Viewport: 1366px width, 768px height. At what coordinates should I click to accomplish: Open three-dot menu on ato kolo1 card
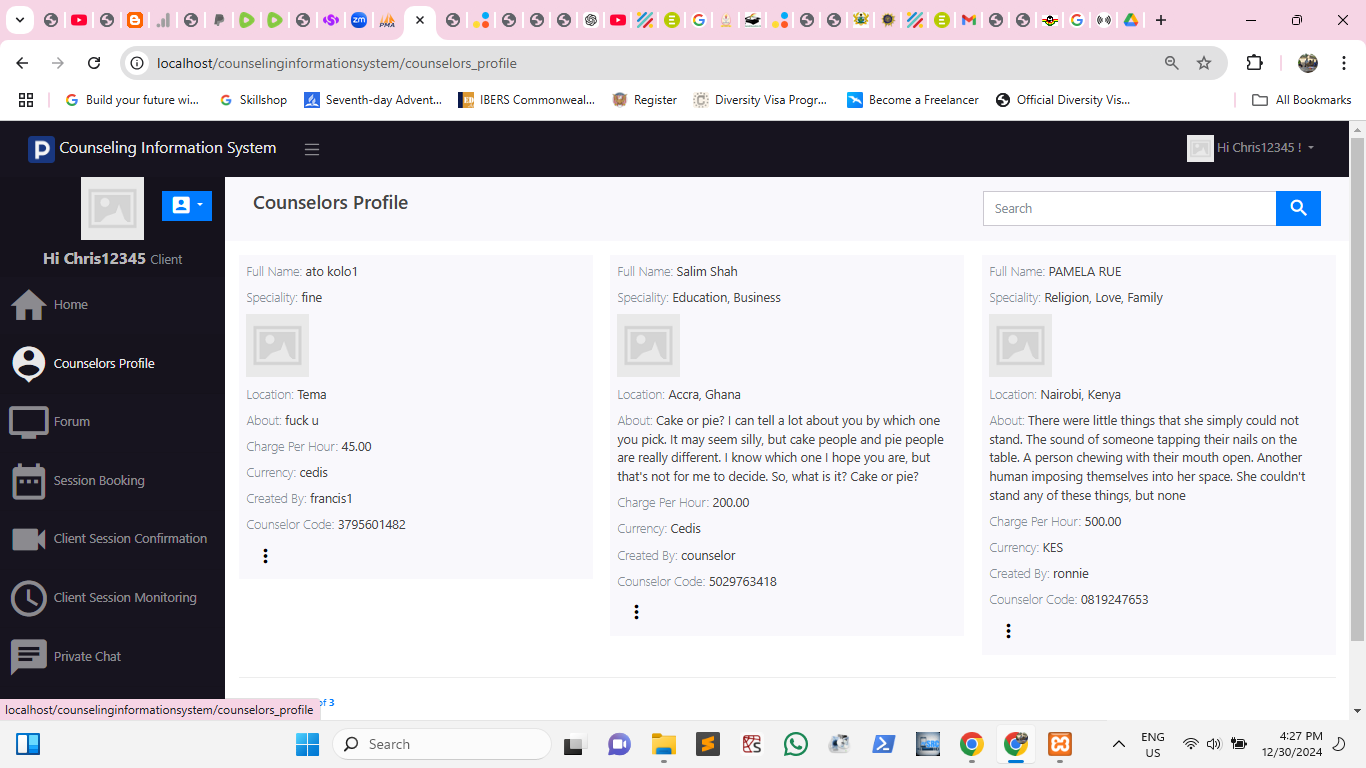[265, 556]
